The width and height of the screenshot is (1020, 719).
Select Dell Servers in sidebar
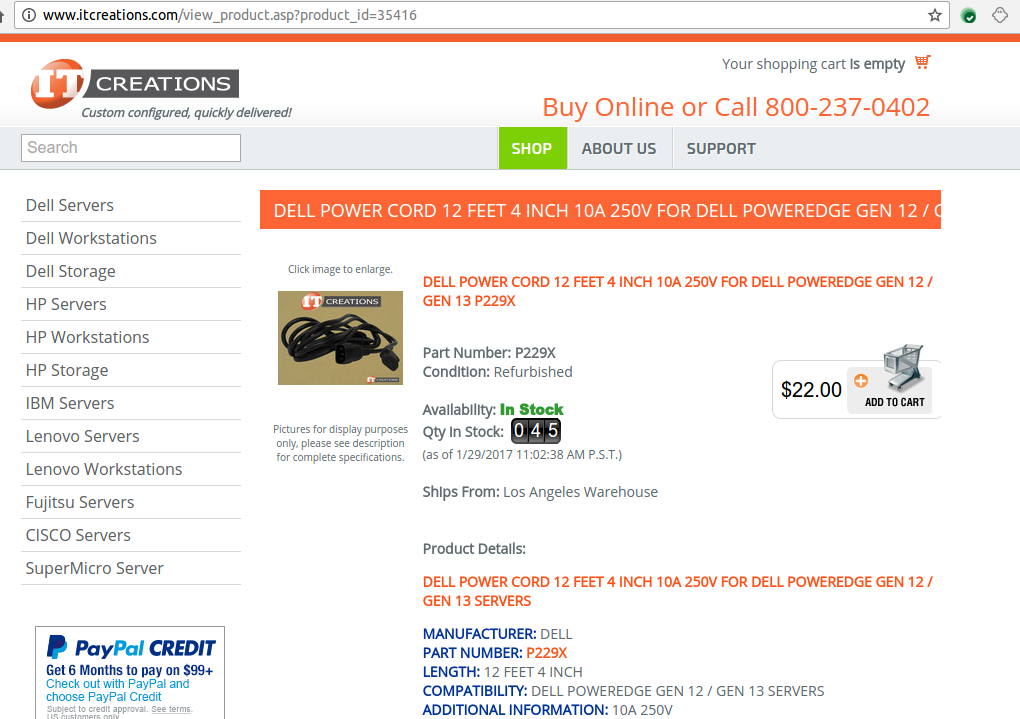(x=70, y=205)
